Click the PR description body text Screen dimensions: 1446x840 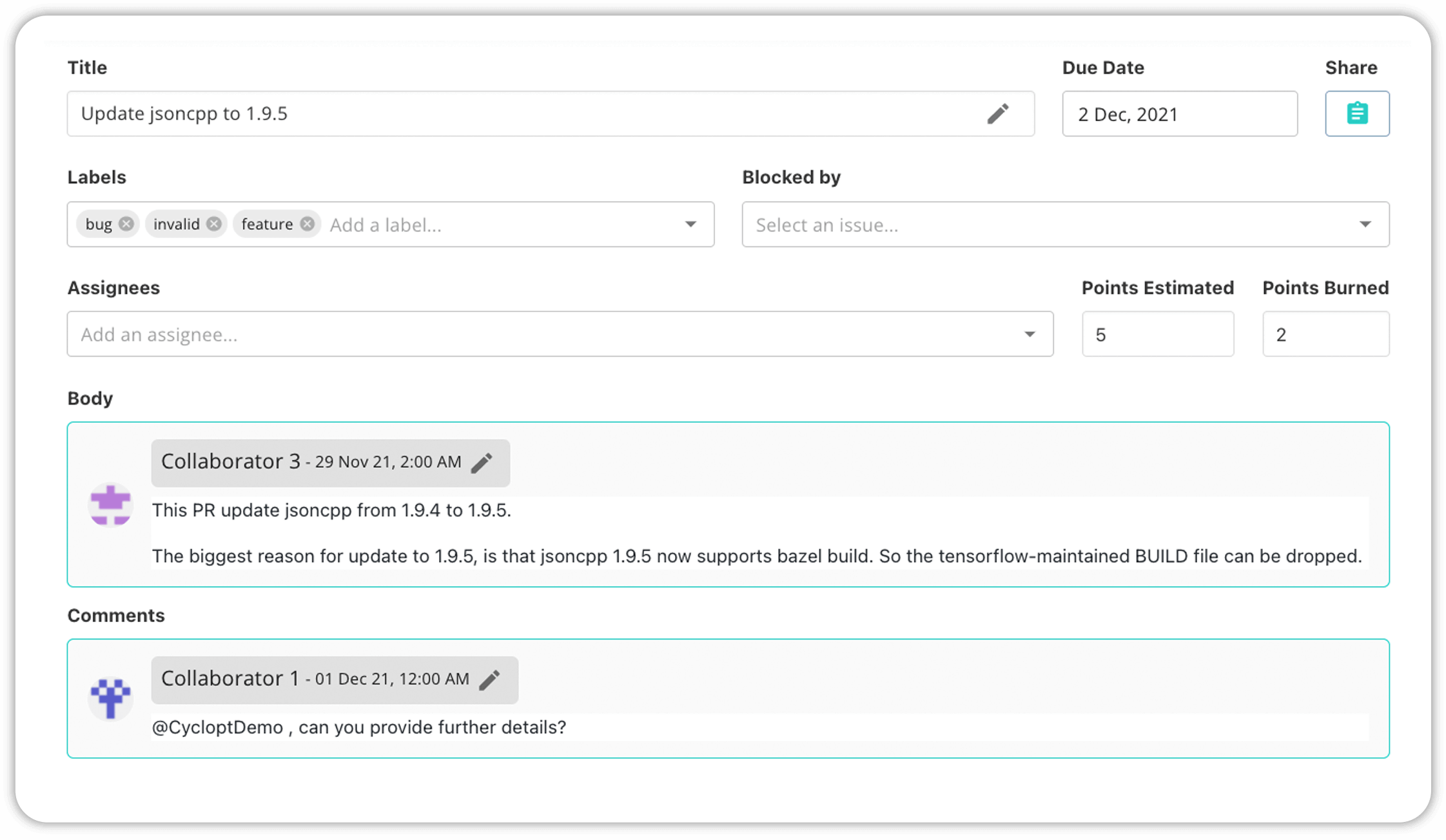(331, 510)
